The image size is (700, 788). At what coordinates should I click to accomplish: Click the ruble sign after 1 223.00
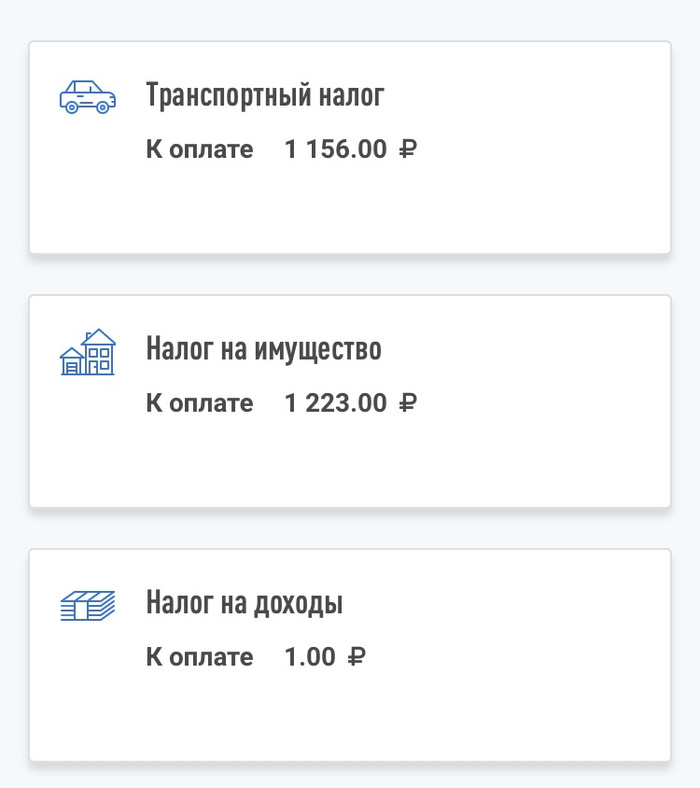407,403
